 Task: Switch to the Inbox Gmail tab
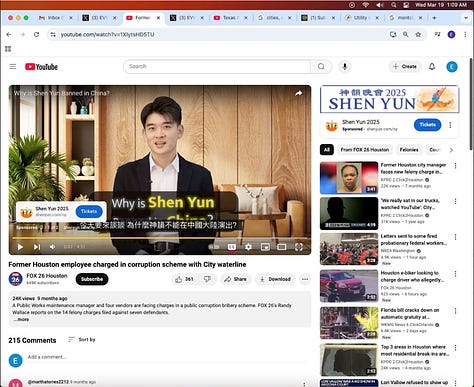coord(55,18)
